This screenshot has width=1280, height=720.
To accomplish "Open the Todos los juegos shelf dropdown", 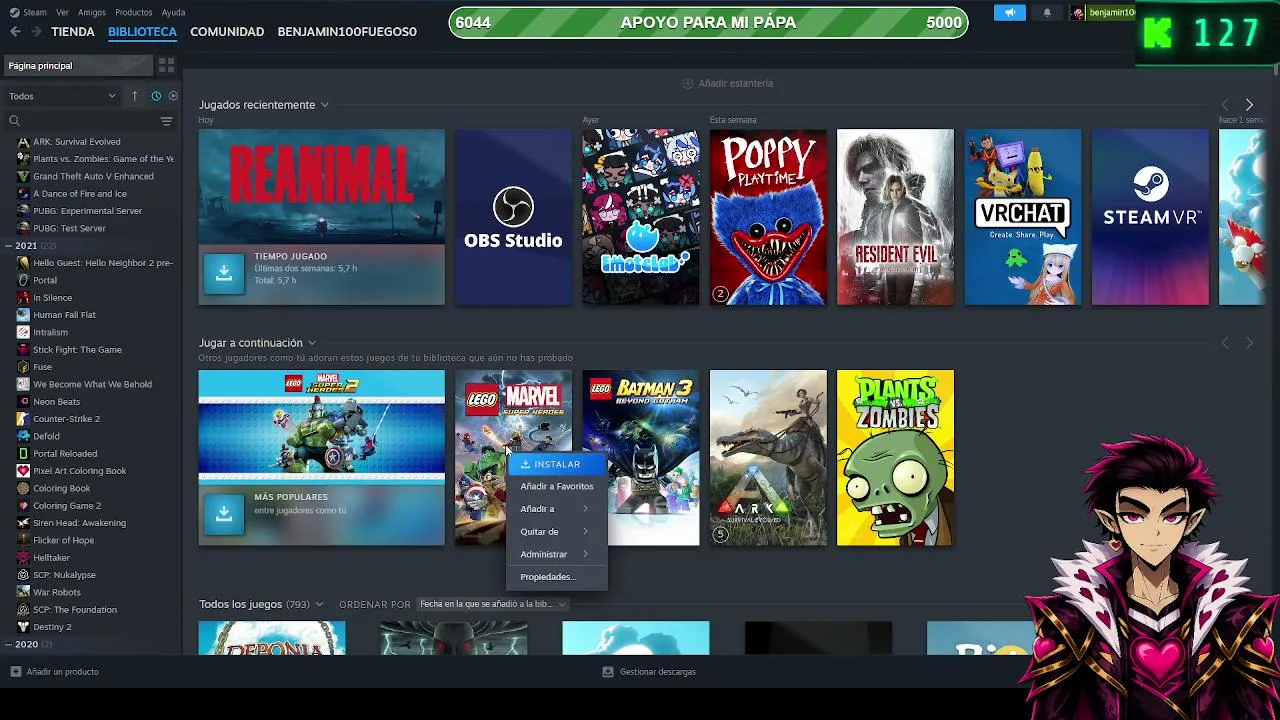I will click(x=319, y=604).
